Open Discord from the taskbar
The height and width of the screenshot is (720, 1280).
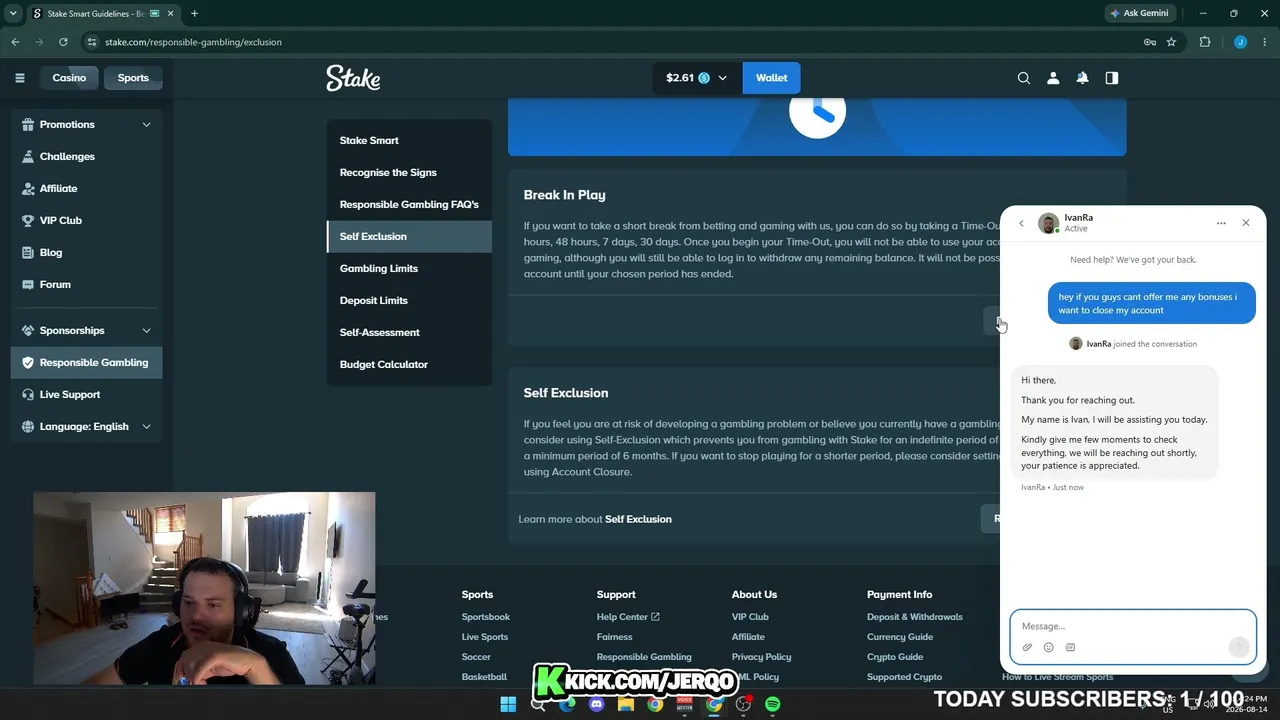(x=597, y=704)
